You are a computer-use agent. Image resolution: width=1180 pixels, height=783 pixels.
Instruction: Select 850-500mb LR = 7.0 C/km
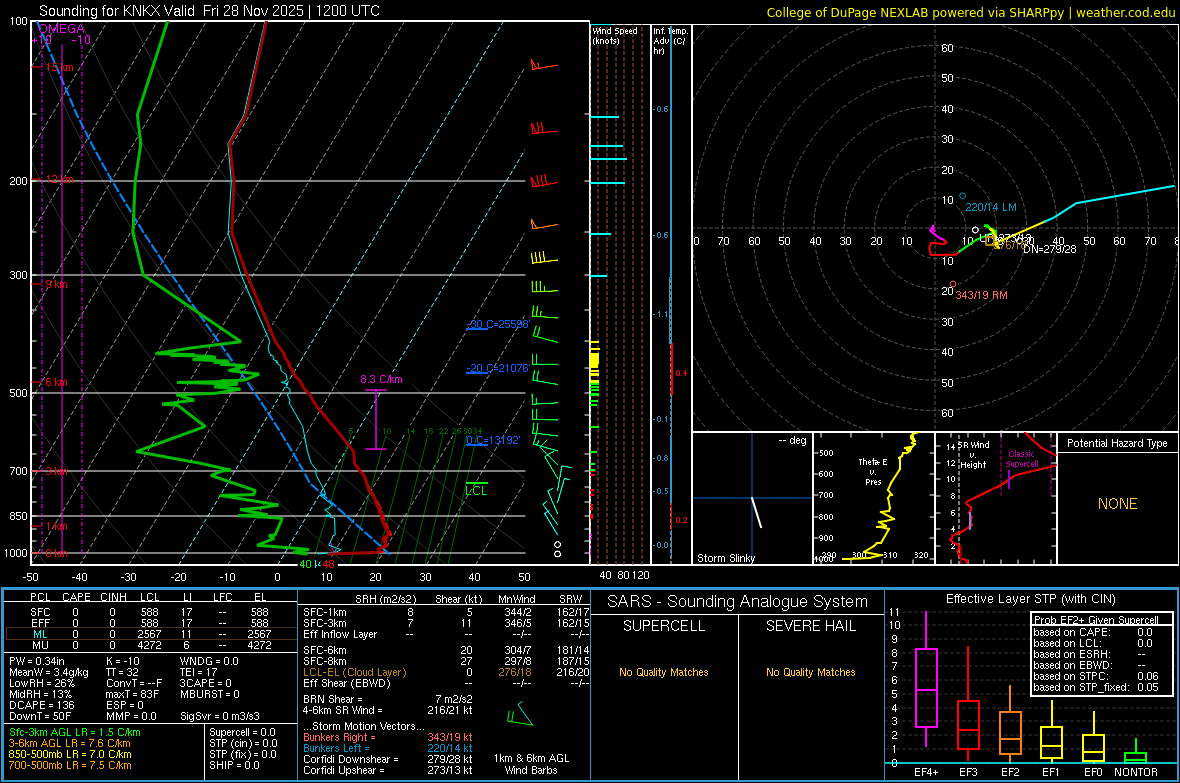[70, 754]
